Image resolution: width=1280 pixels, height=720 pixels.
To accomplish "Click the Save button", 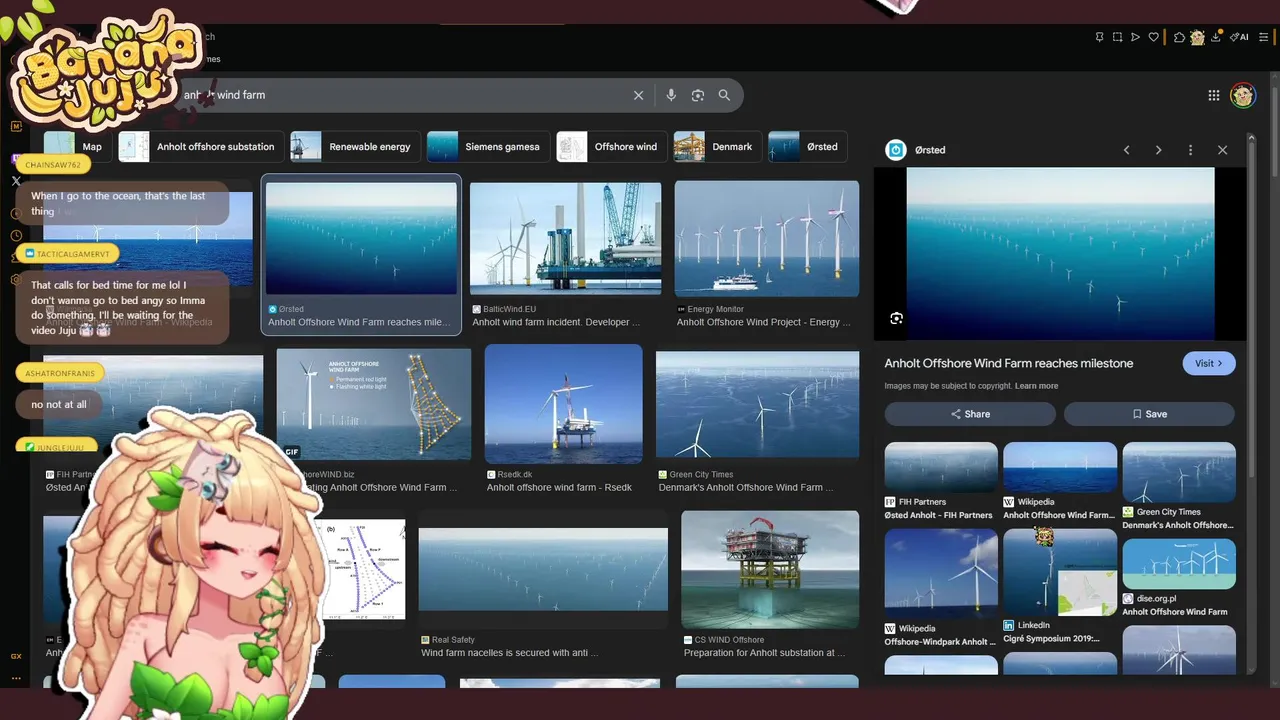I will coord(1149,414).
